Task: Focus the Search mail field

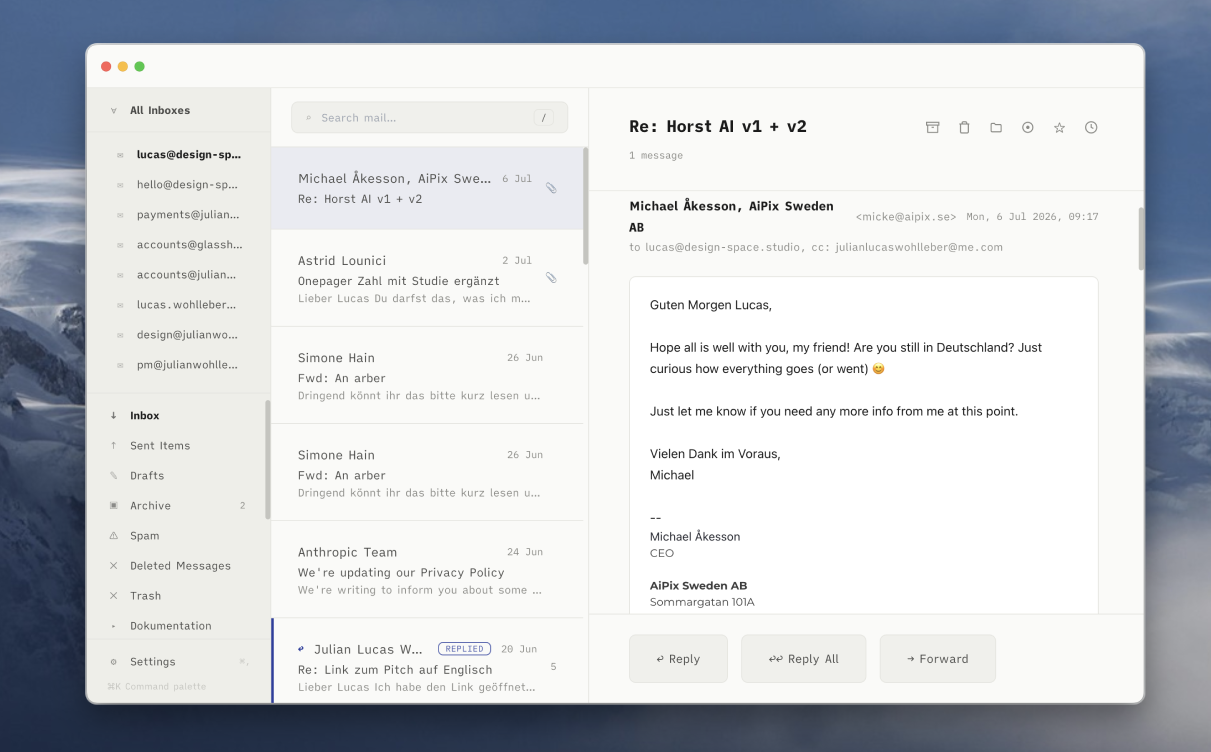Action: click(429, 117)
